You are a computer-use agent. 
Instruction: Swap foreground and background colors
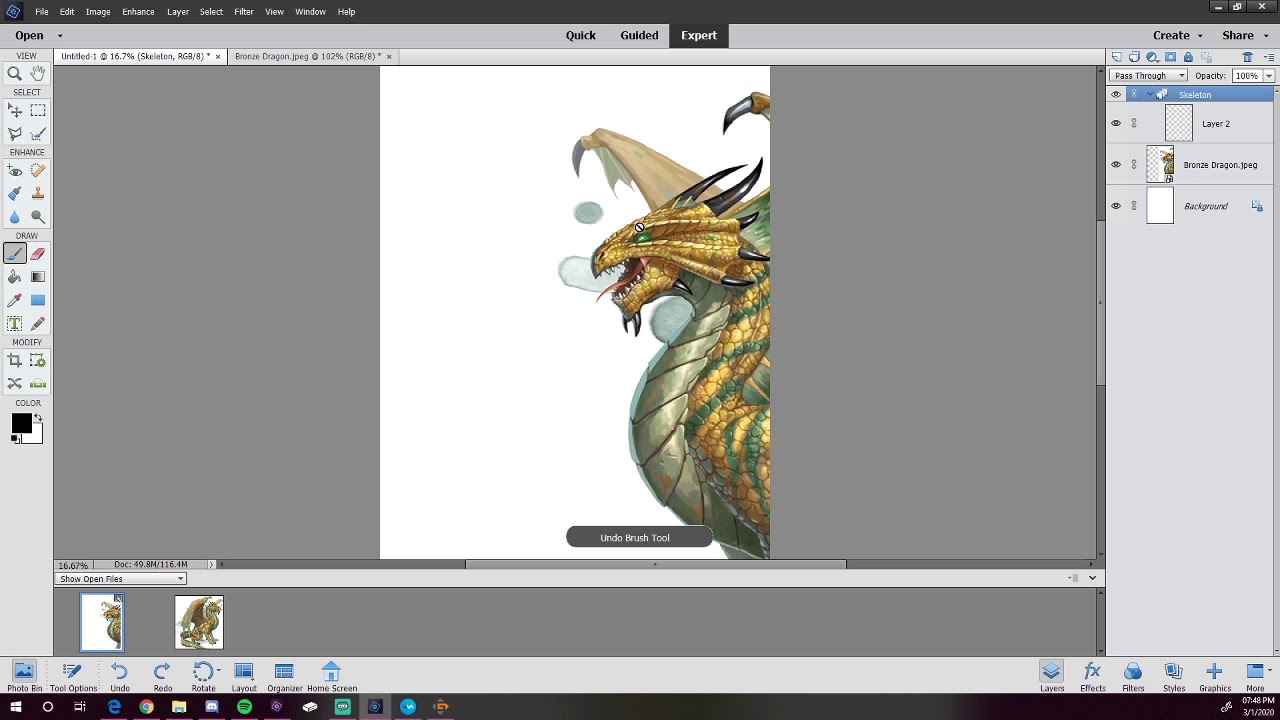pyautogui.click(x=38, y=418)
